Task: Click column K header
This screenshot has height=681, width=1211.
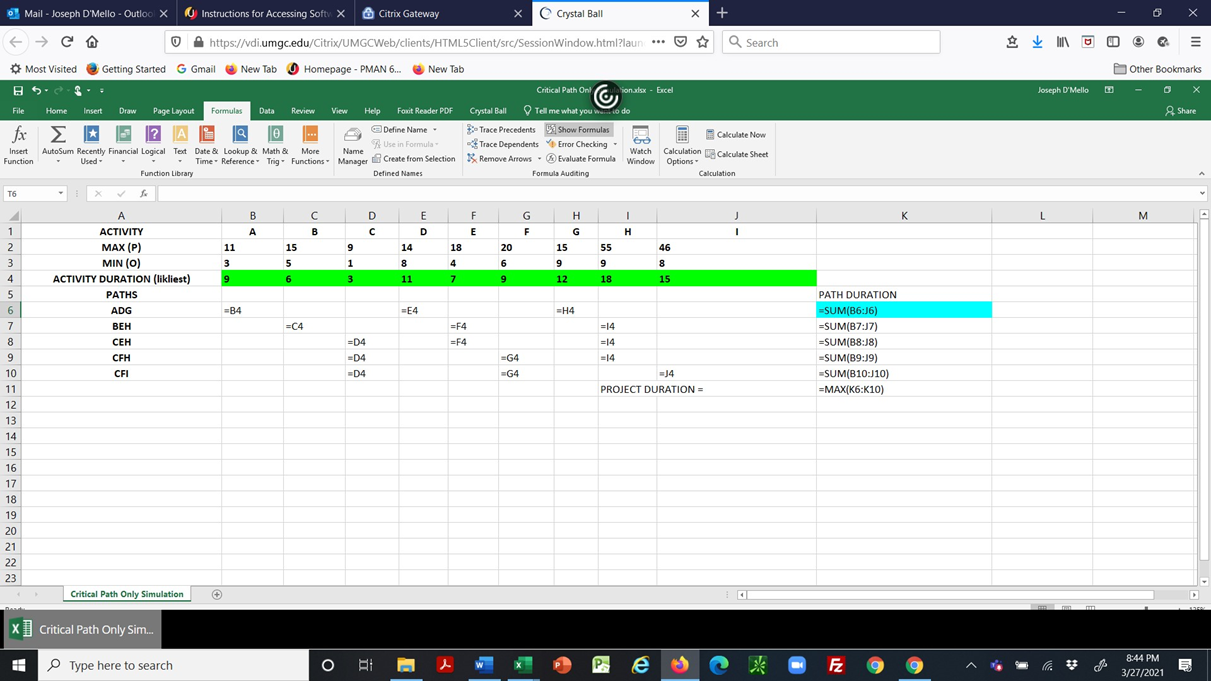Action: 904,215
